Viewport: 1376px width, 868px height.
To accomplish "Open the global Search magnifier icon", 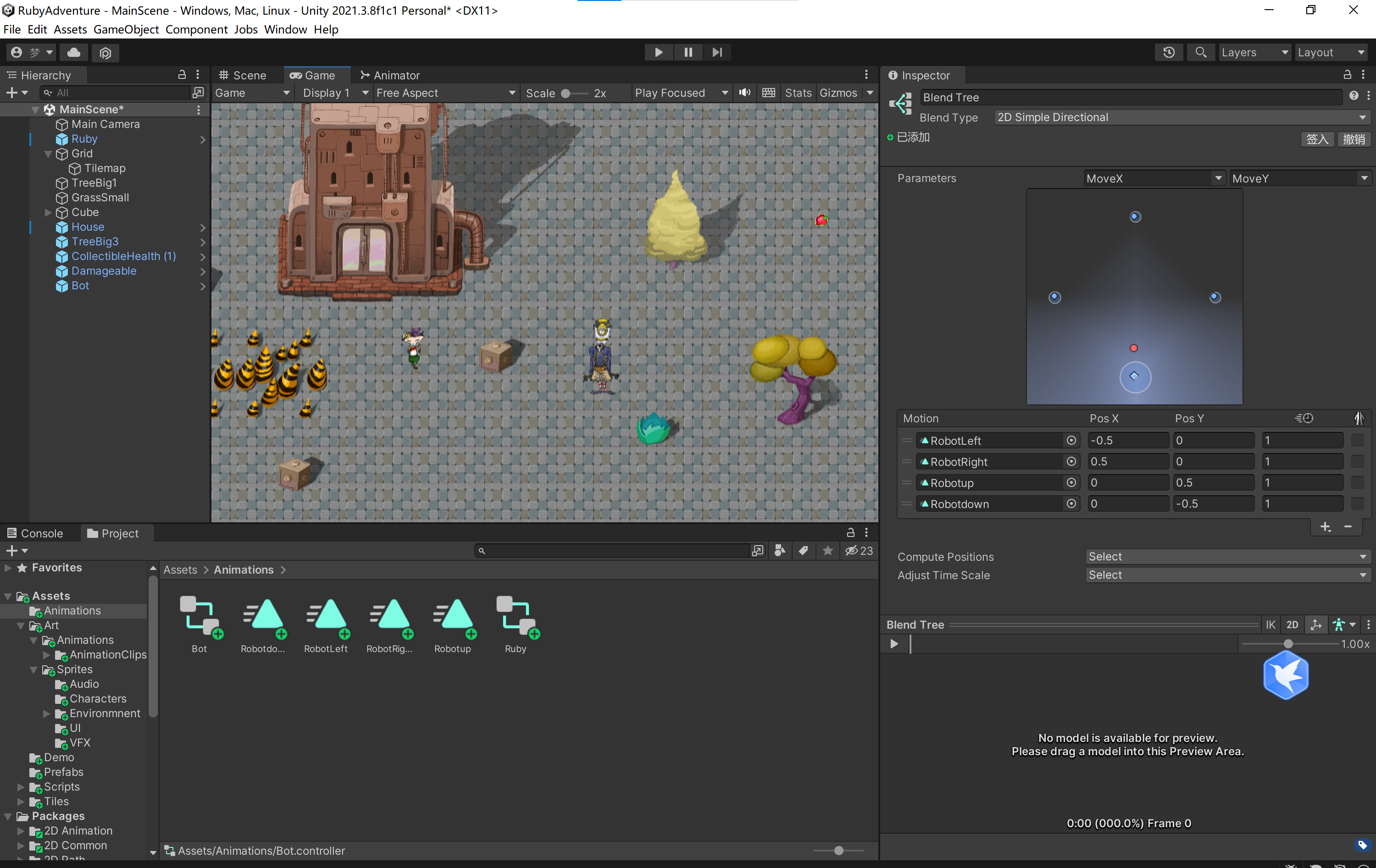I will point(1201,53).
